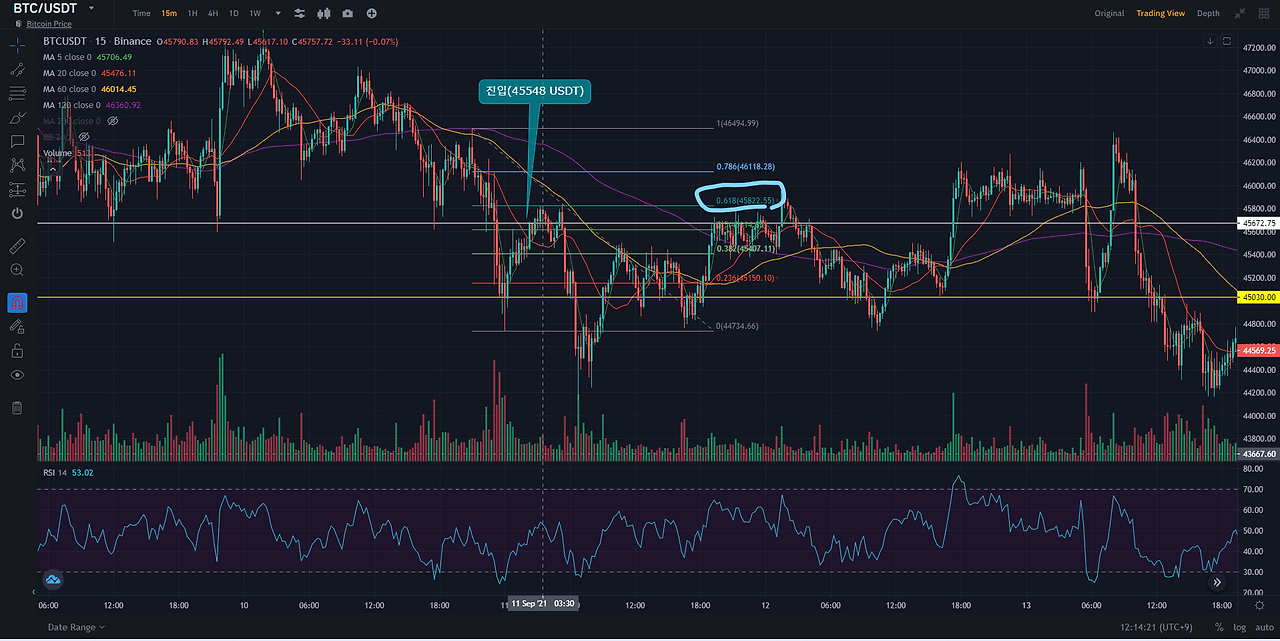Open the Bitcoin Price link
Image resolution: width=1280 pixels, height=641 pixels.
[x=49, y=23]
